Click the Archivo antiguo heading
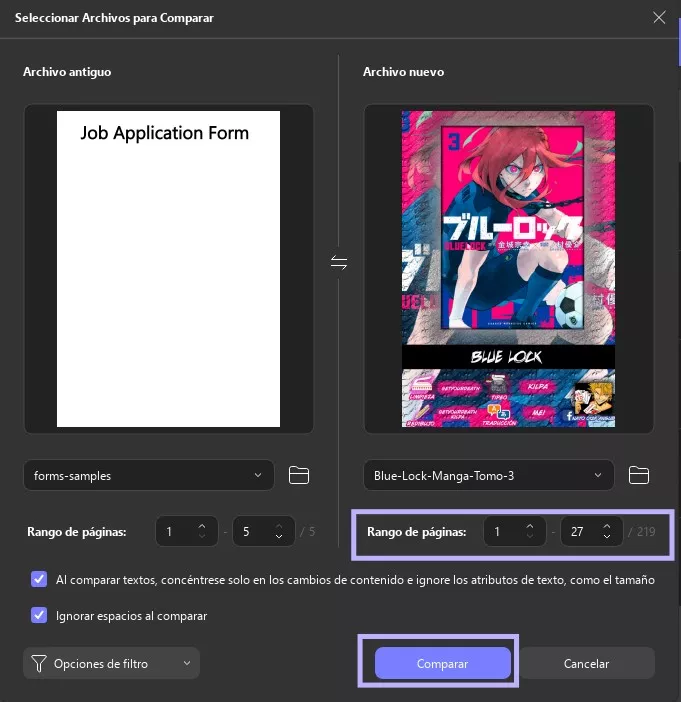681x702 pixels. (x=67, y=72)
